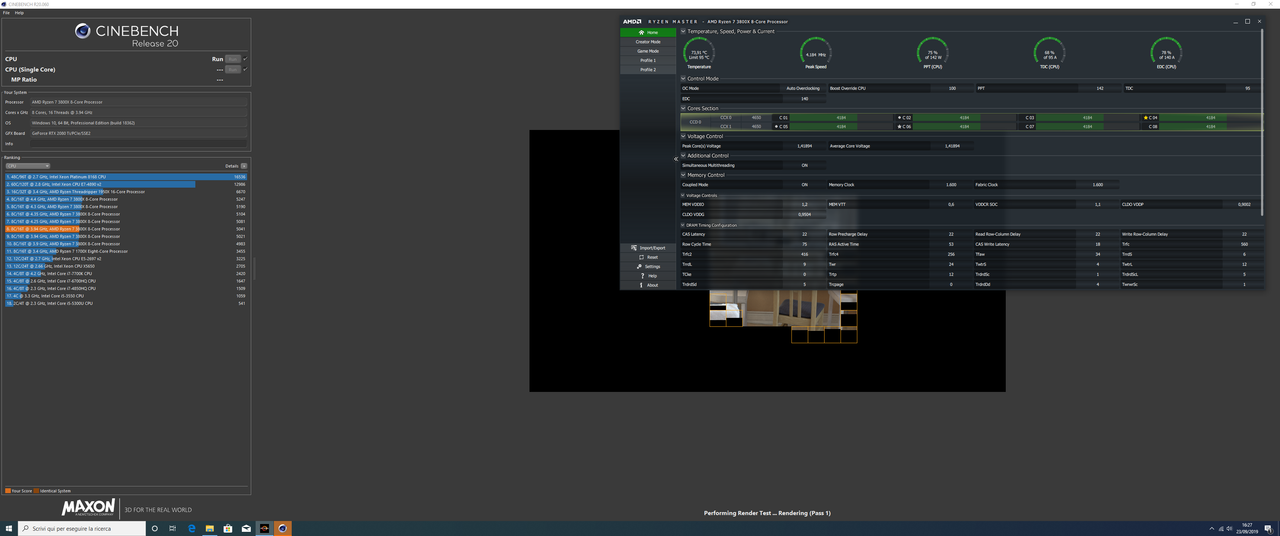1280x536 pixels.
Task: Select the Intel Xeon Platinum 8168 ranking row
Action: point(126,177)
